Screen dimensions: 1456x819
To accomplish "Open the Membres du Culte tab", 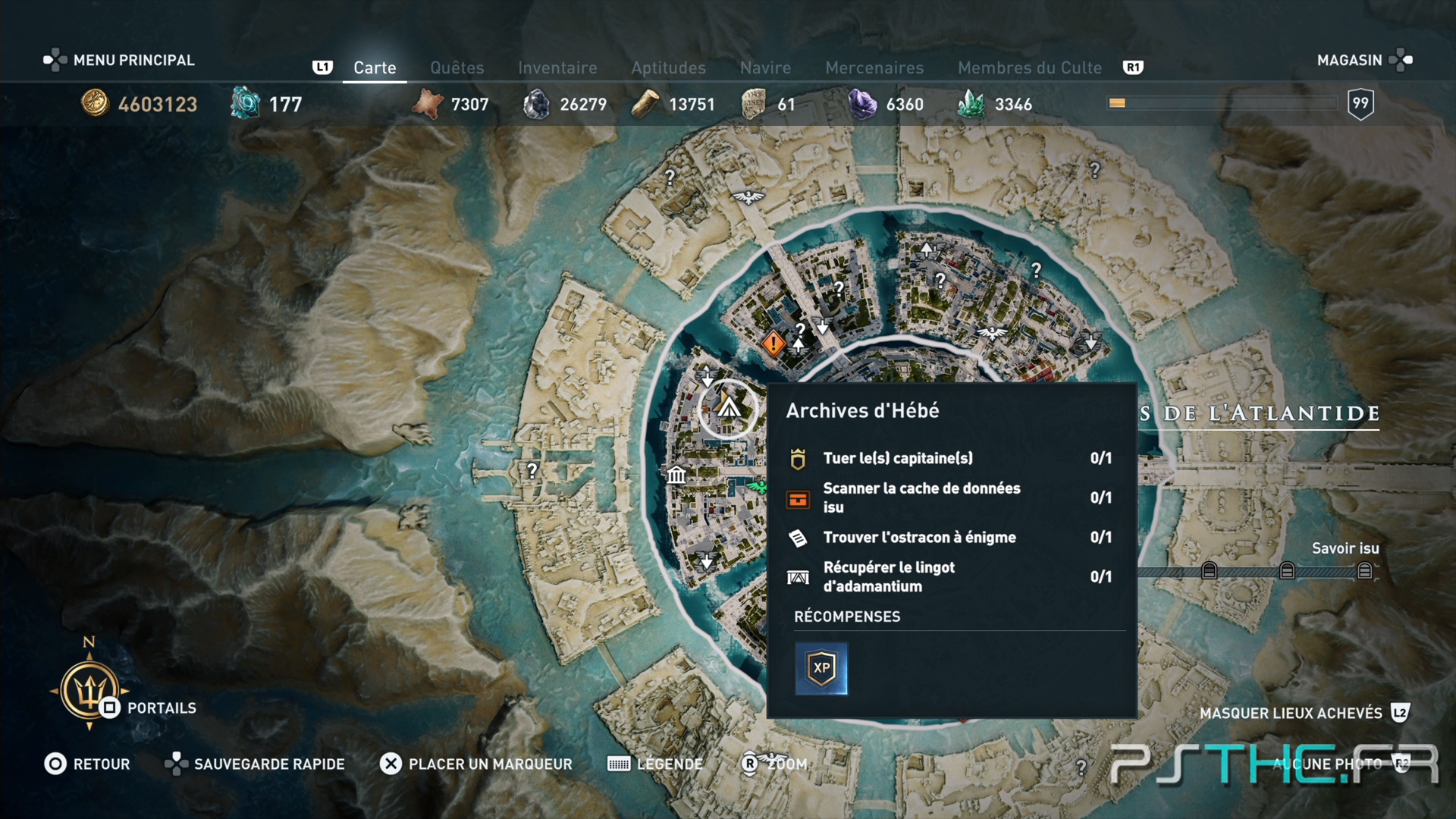I will tap(1030, 67).
